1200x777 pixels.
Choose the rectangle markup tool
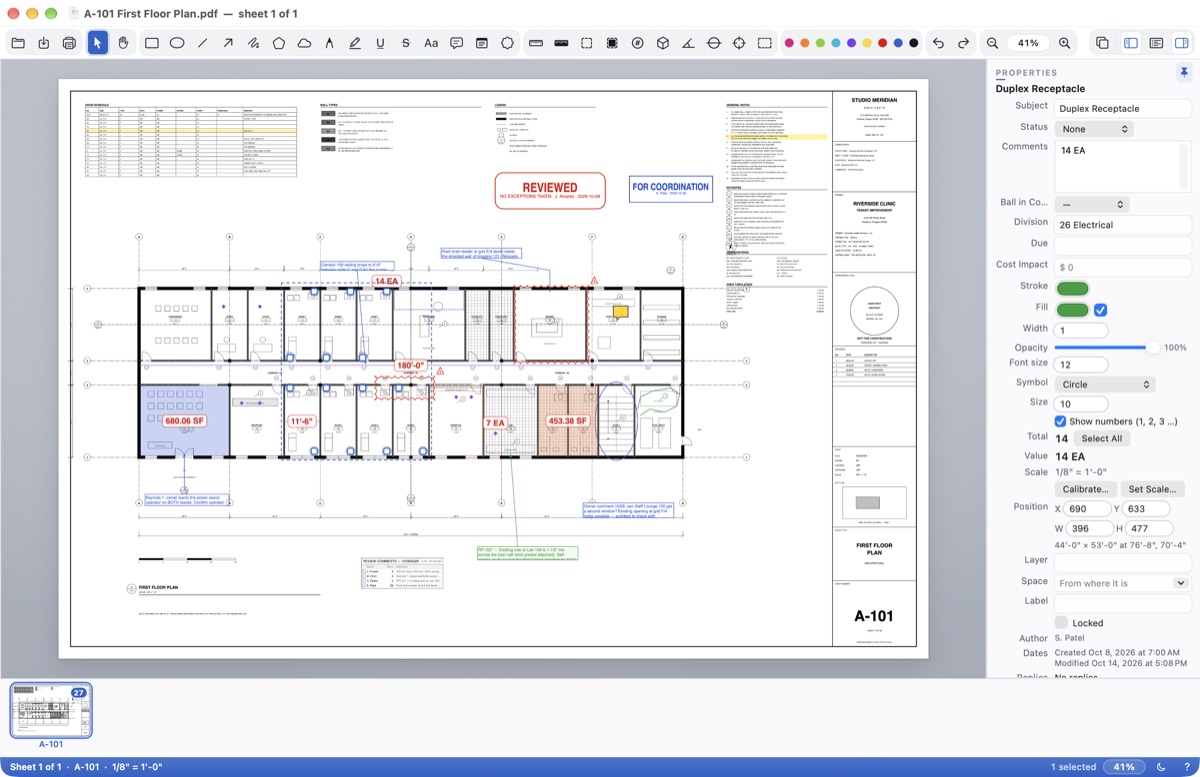[x=152, y=43]
